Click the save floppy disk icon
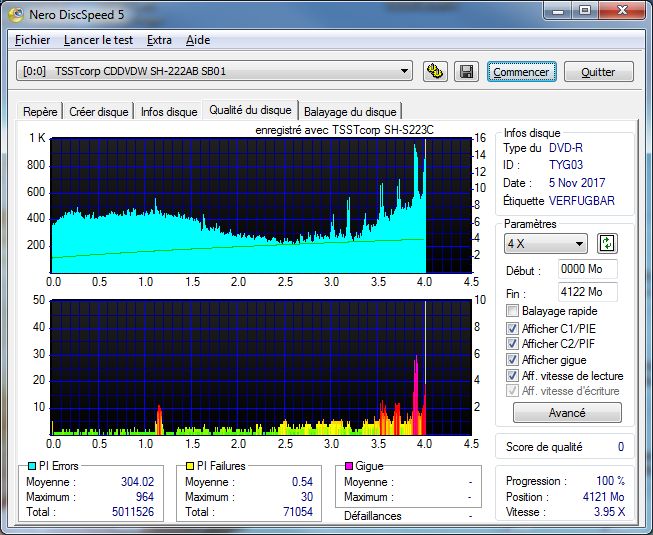This screenshot has height=535, width=653. 466,71
